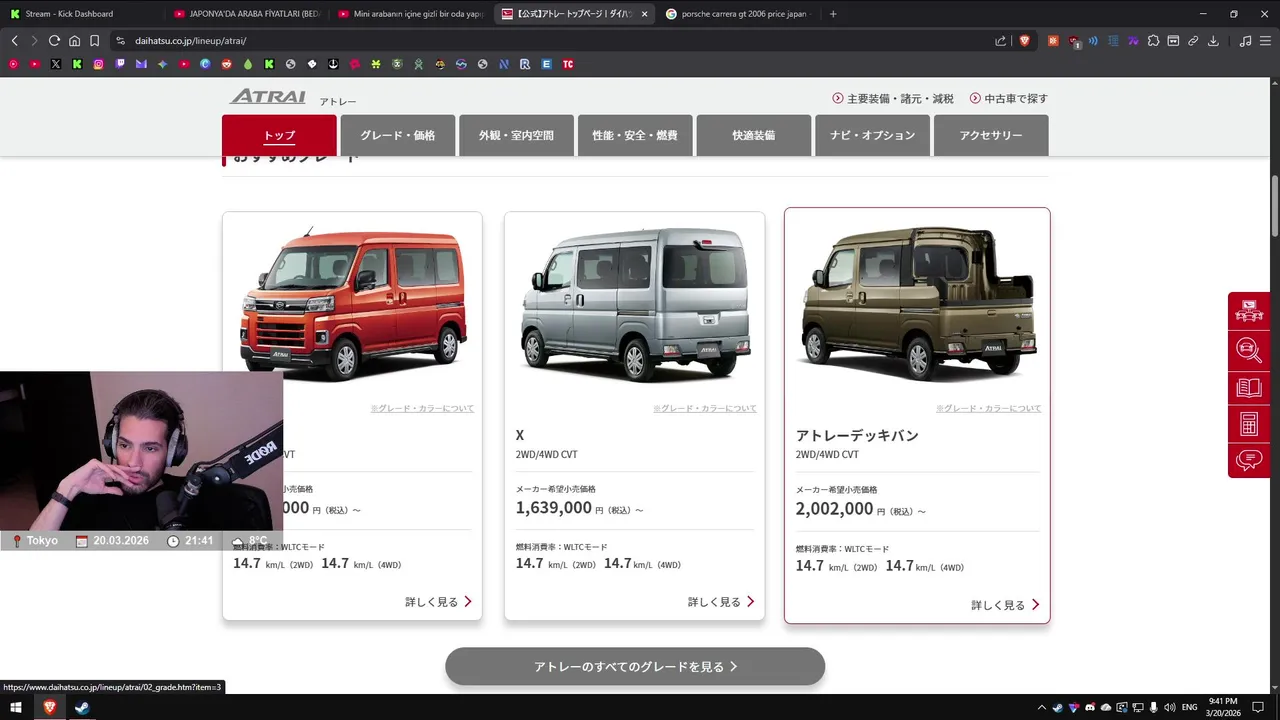Open the X (Twitter) bookmark icon

56,64
